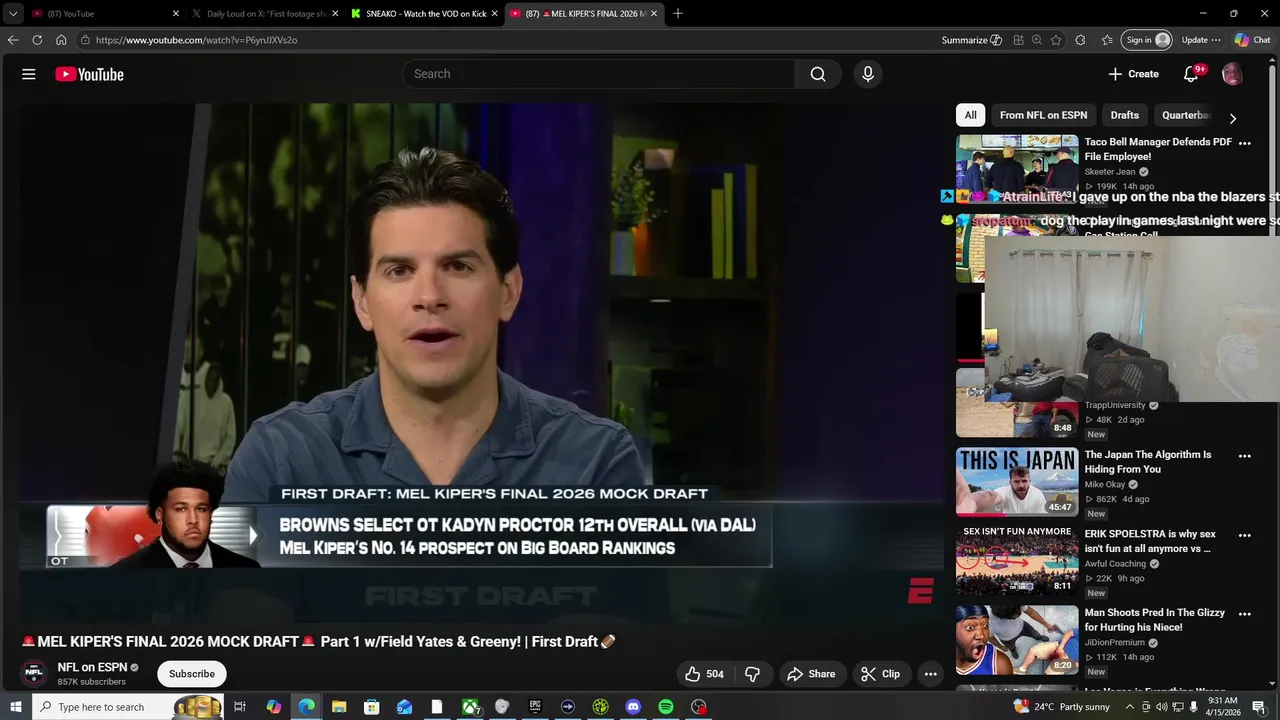This screenshot has width=1280, height=720.
Task: Open options for ERIK SPOELSTRA video
Action: coord(1245,535)
